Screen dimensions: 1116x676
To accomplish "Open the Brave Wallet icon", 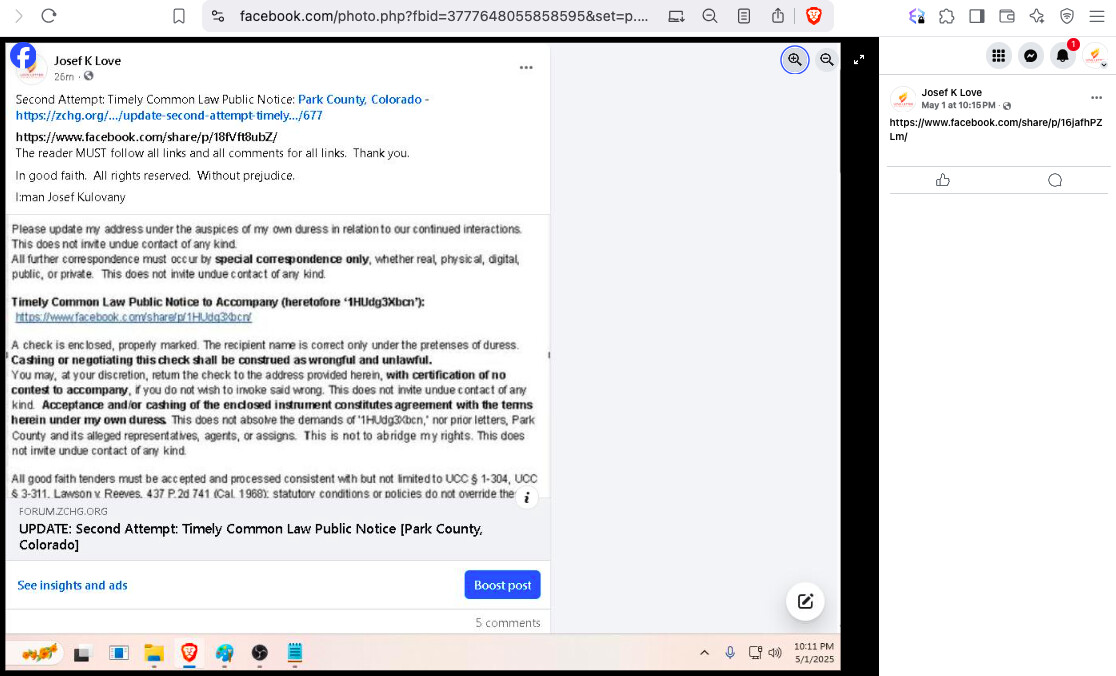I will tap(1006, 16).
